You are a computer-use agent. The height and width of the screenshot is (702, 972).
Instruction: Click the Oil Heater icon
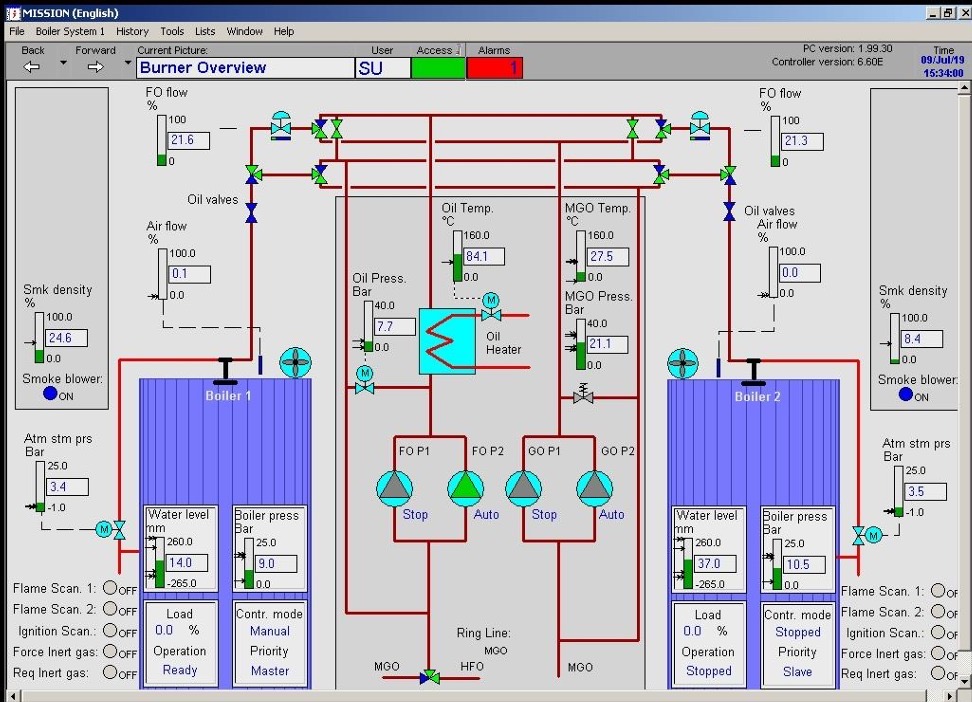pyautogui.click(x=447, y=342)
